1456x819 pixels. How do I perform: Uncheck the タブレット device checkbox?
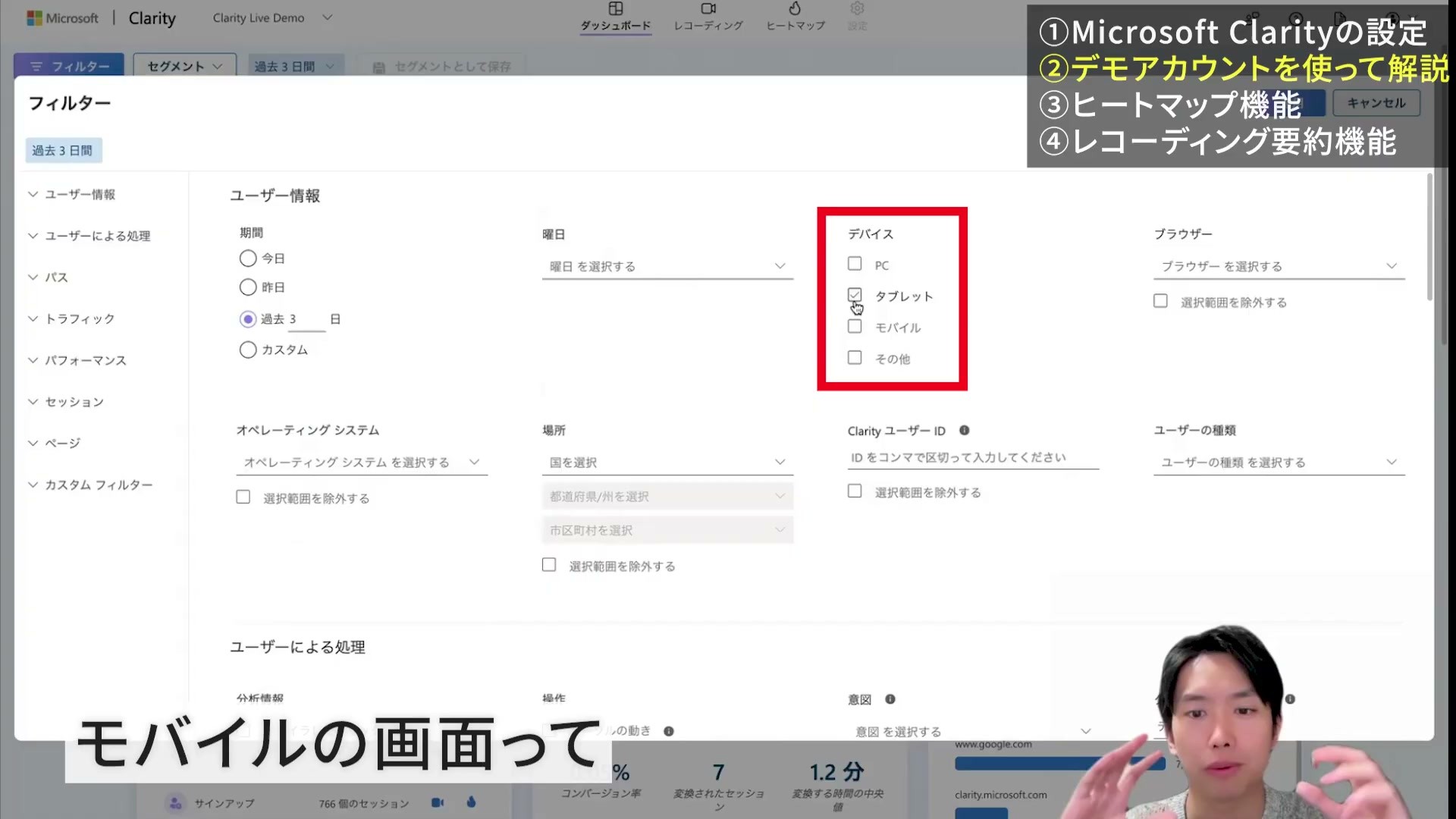pyautogui.click(x=855, y=295)
